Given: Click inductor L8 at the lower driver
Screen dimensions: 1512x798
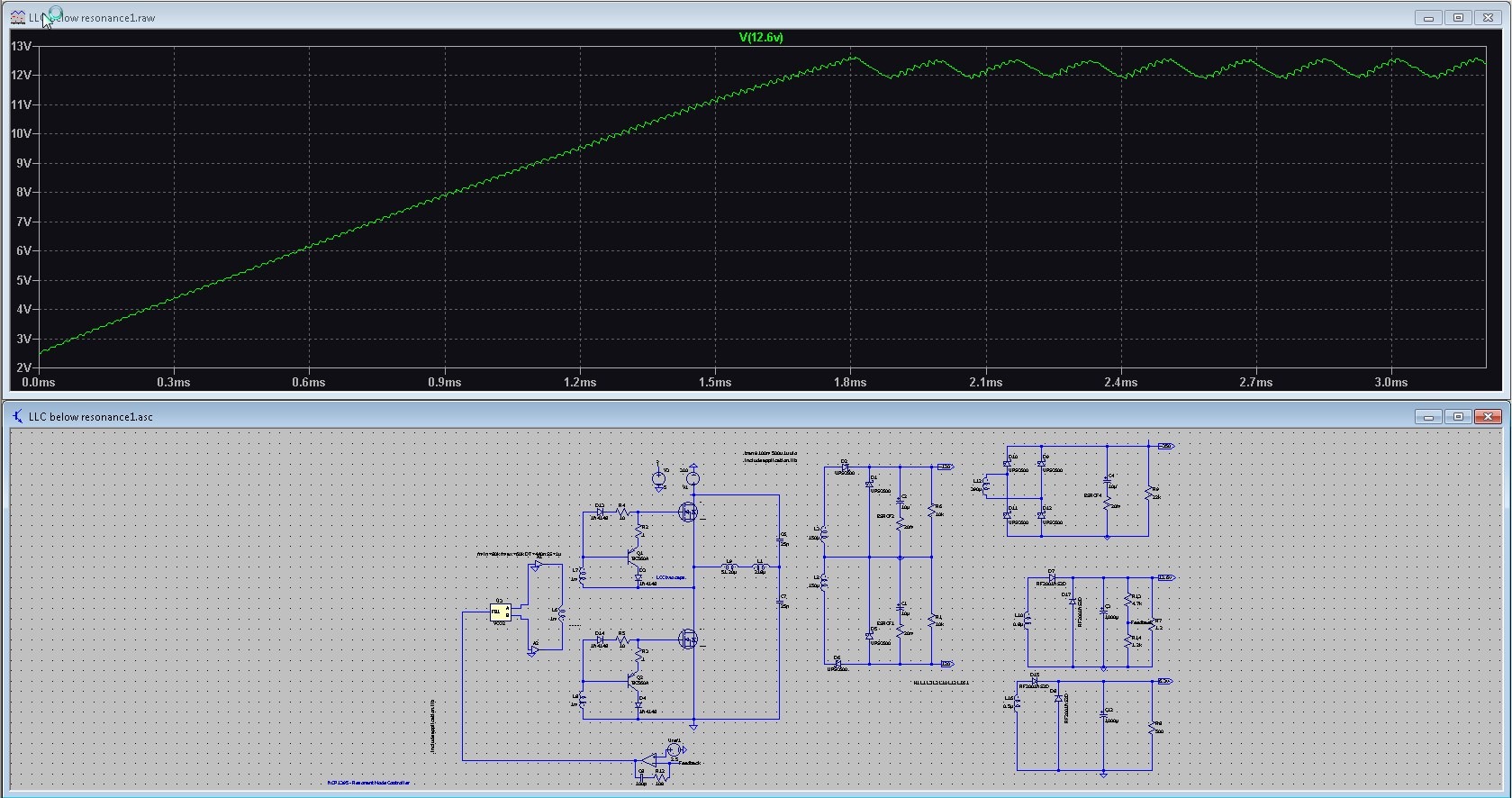Looking at the screenshot, I should point(582,701).
